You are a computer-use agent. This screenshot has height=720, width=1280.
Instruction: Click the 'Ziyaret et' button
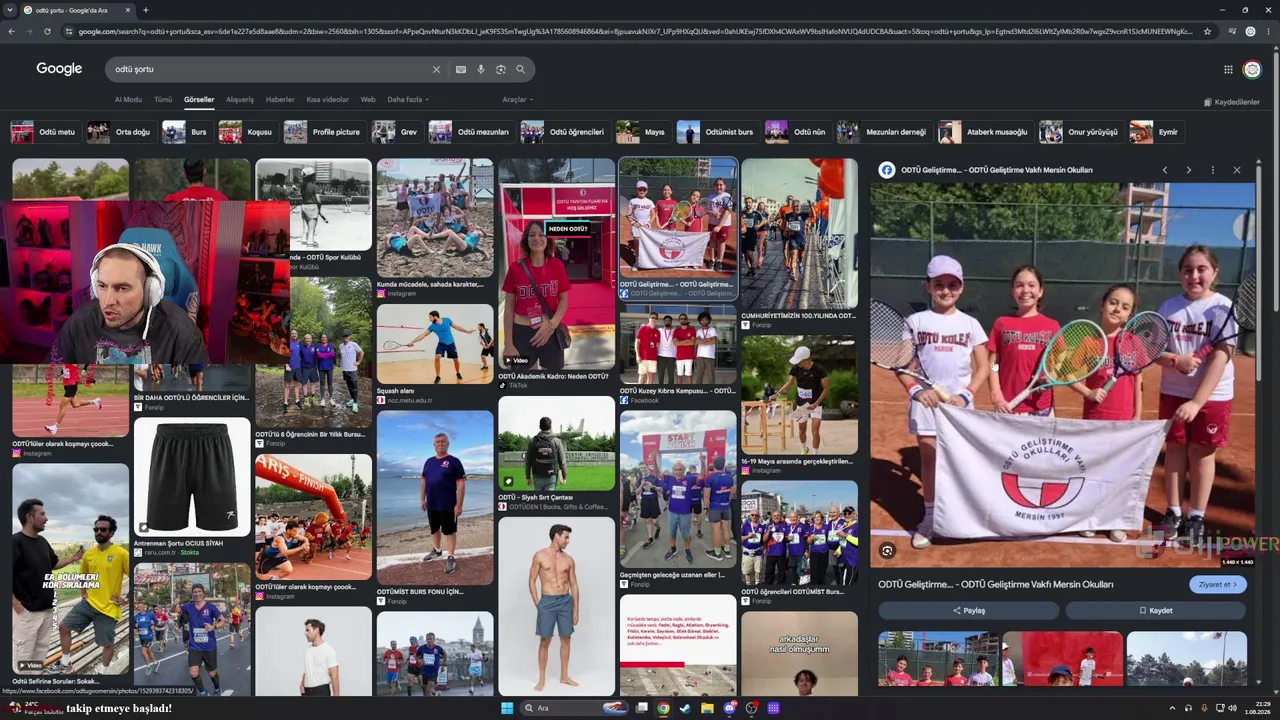tap(1218, 585)
